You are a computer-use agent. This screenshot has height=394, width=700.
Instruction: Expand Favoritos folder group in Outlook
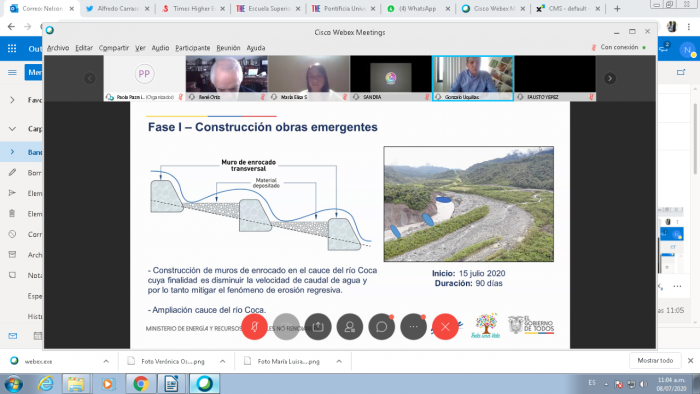click(x=12, y=100)
